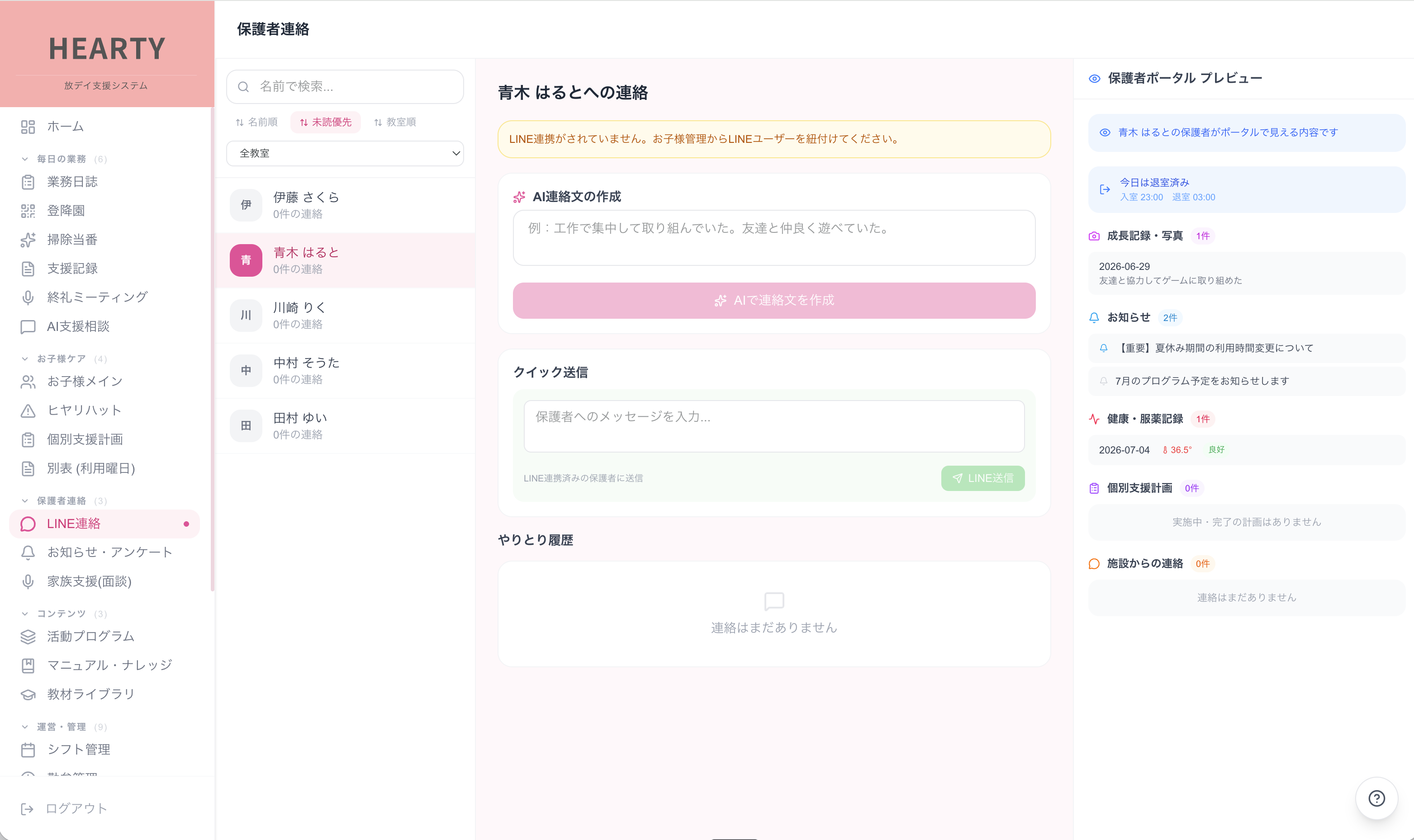Viewport: 1414px width, 840px height.
Task: Click the AIで連絡文を作成 button
Action: 773,301
